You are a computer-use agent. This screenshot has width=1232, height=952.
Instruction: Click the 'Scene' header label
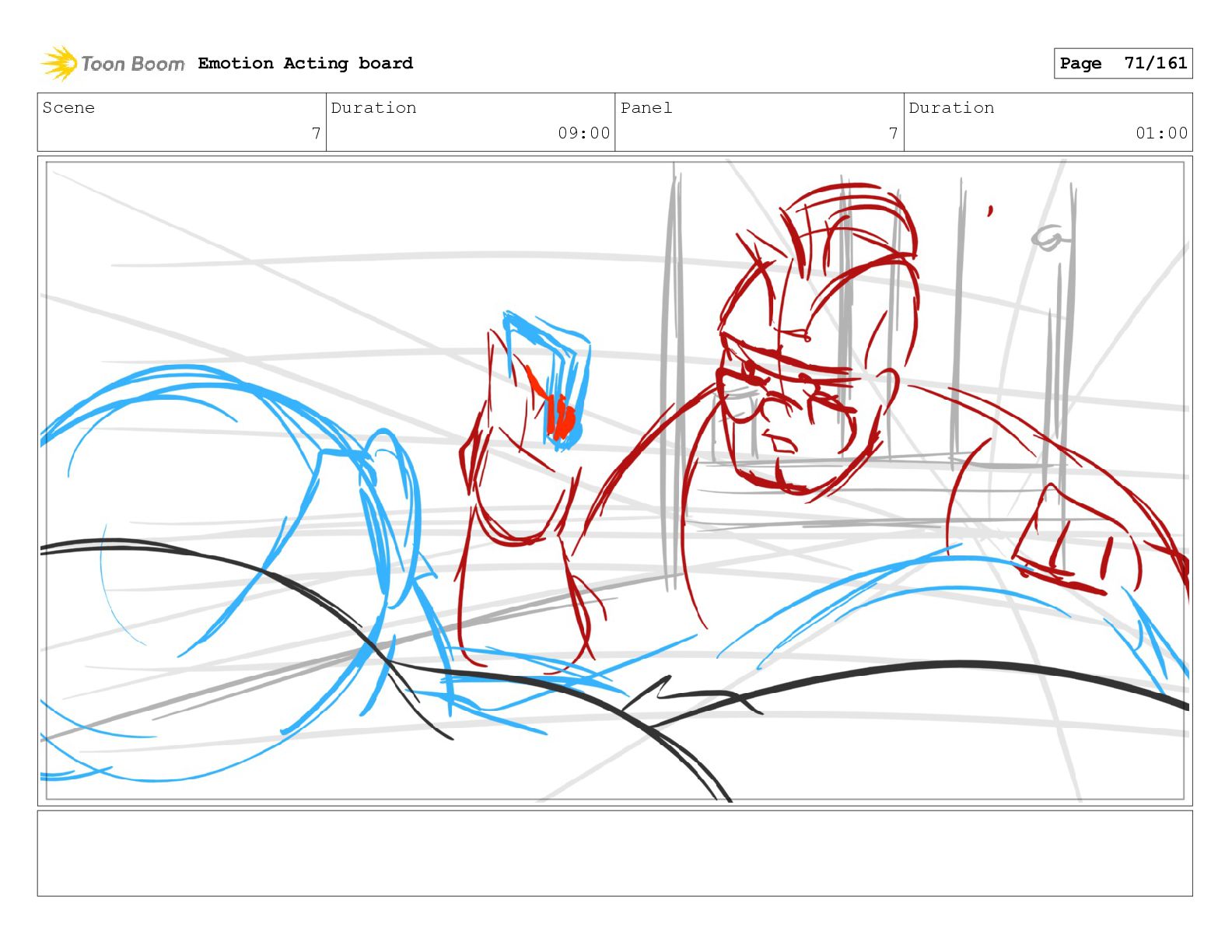click(x=68, y=107)
